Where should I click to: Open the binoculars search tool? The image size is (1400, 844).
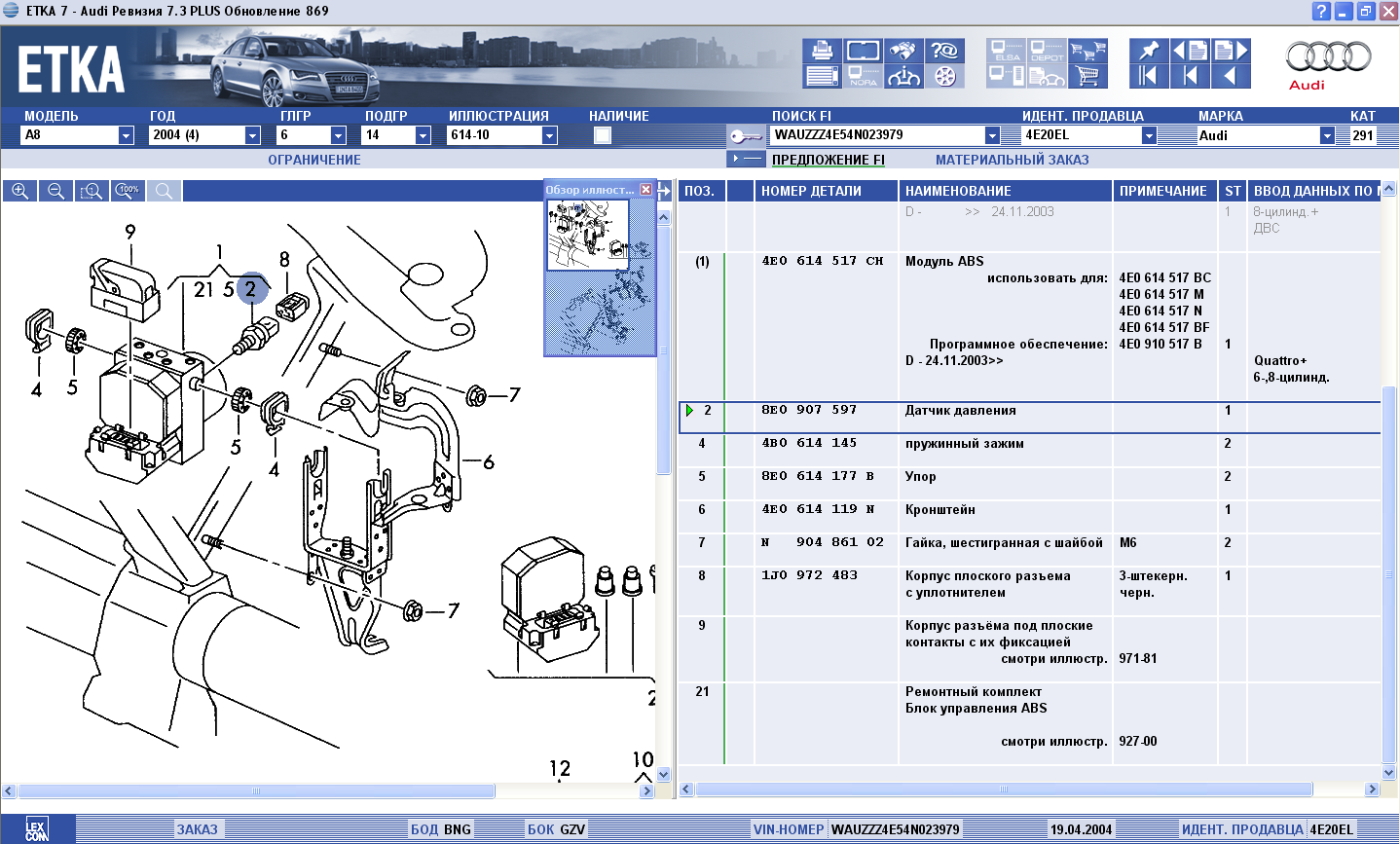pos(903,51)
